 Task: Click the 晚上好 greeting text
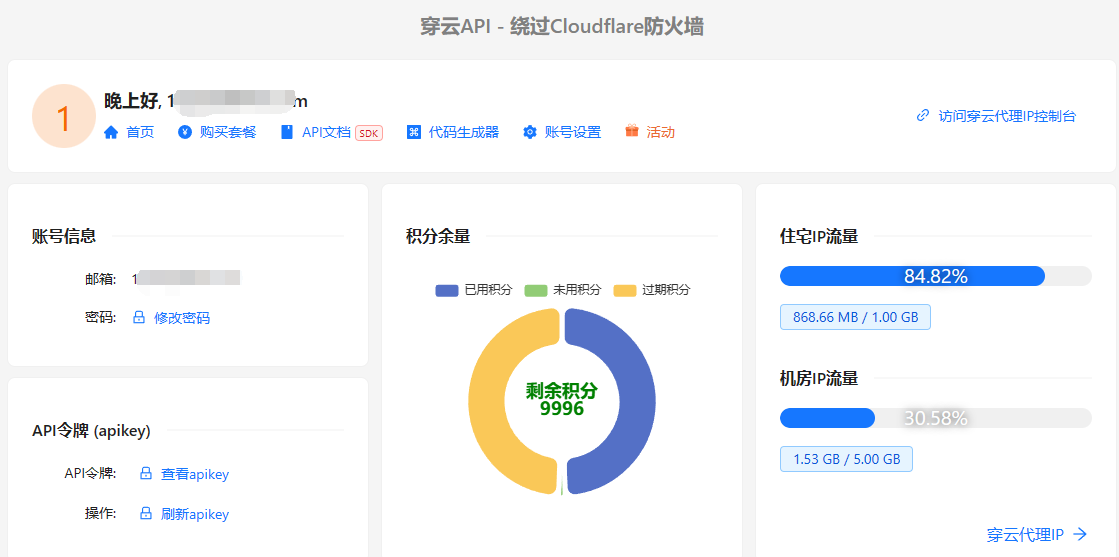[131, 101]
